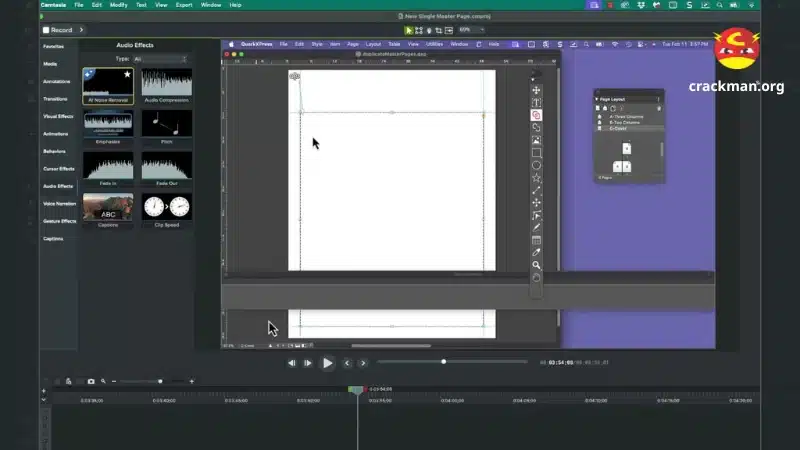The height and width of the screenshot is (450, 800).
Task: Select the canvas Edit arrow tool
Action: point(409,30)
